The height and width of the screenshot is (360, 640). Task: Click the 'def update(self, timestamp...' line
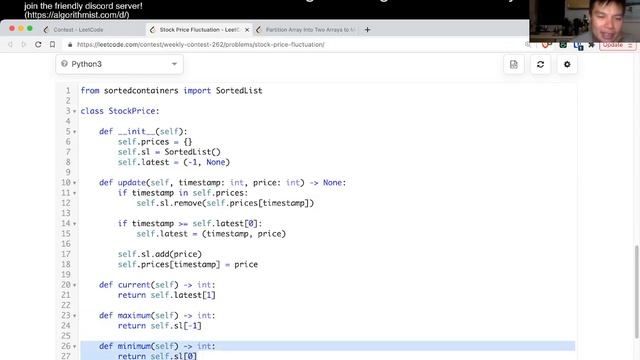222,182
